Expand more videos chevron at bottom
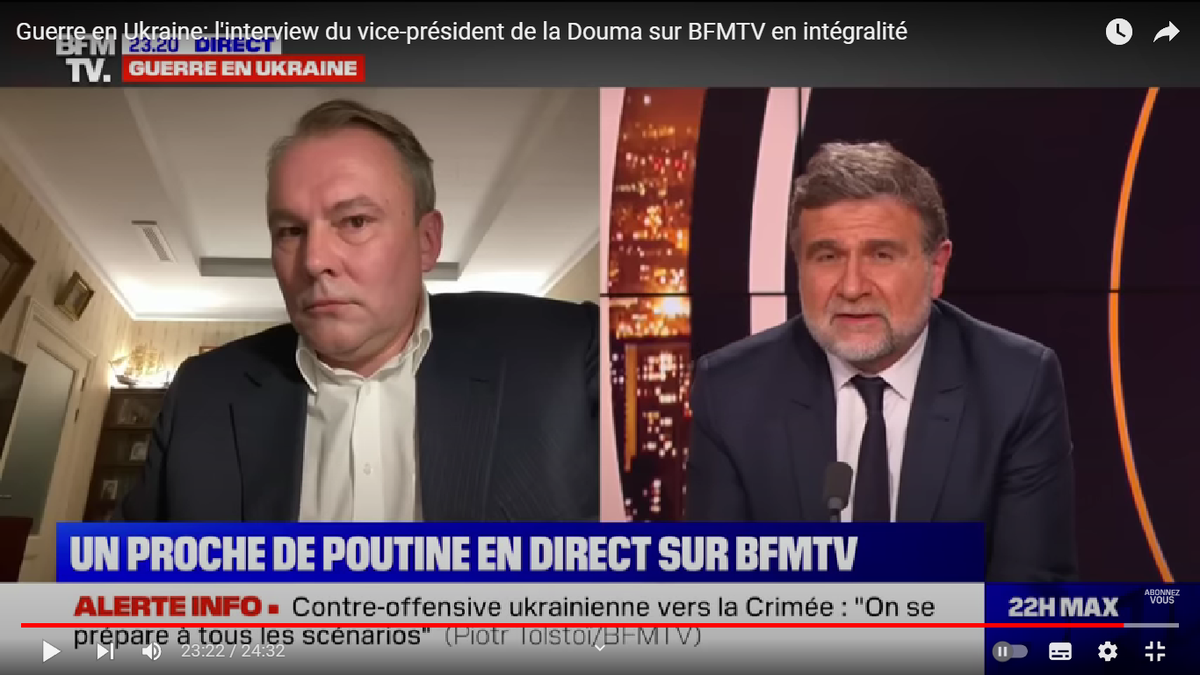 point(600,647)
